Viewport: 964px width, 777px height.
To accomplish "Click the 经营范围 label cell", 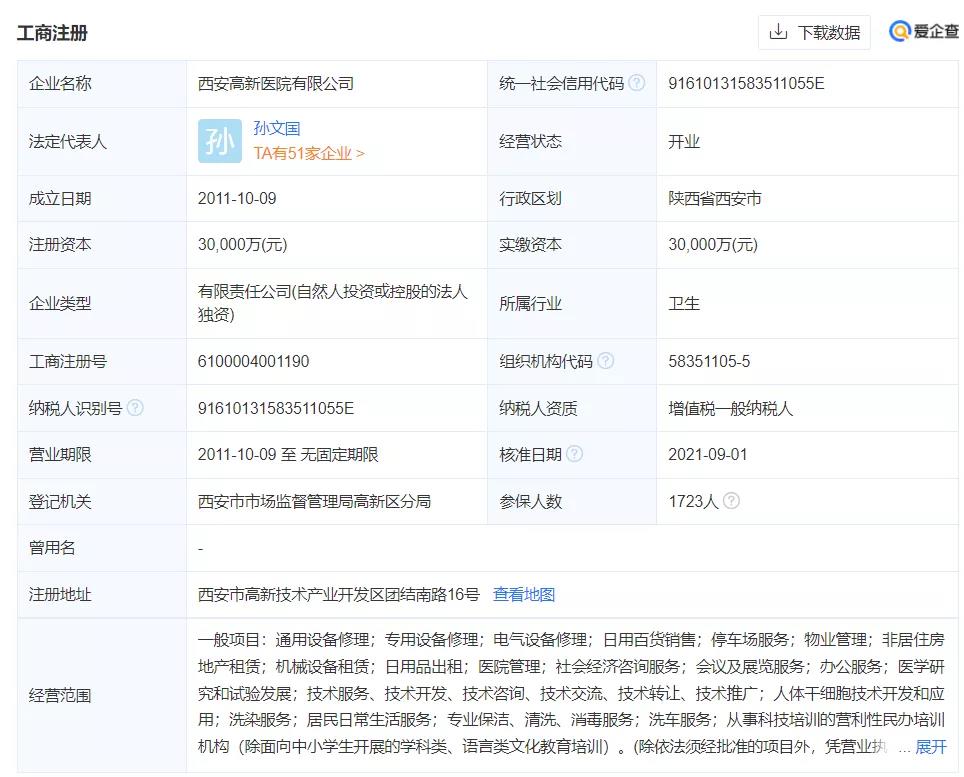I will 102,695.
